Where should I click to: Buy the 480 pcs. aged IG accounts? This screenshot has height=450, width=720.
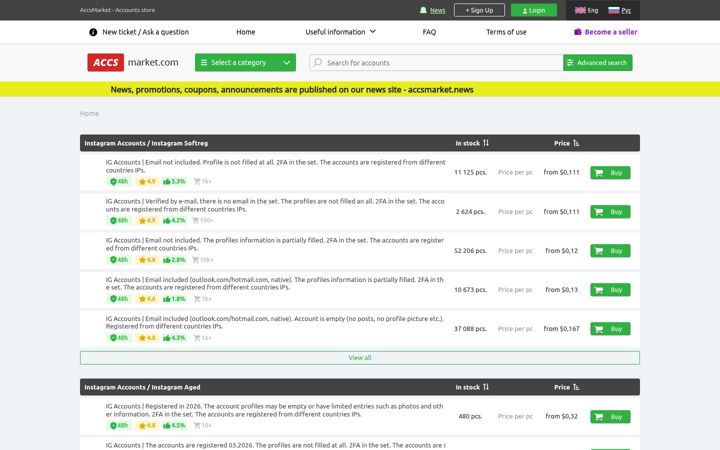[x=610, y=416]
